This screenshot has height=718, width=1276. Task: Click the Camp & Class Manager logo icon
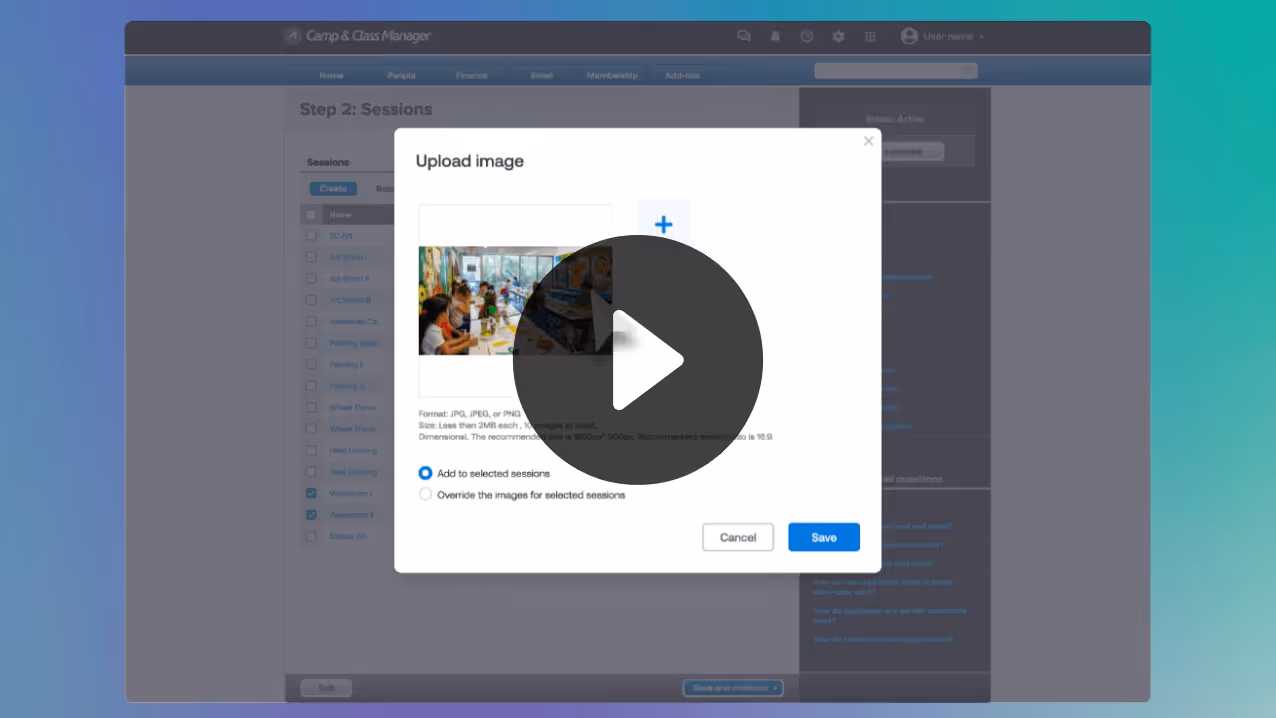pos(292,36)
